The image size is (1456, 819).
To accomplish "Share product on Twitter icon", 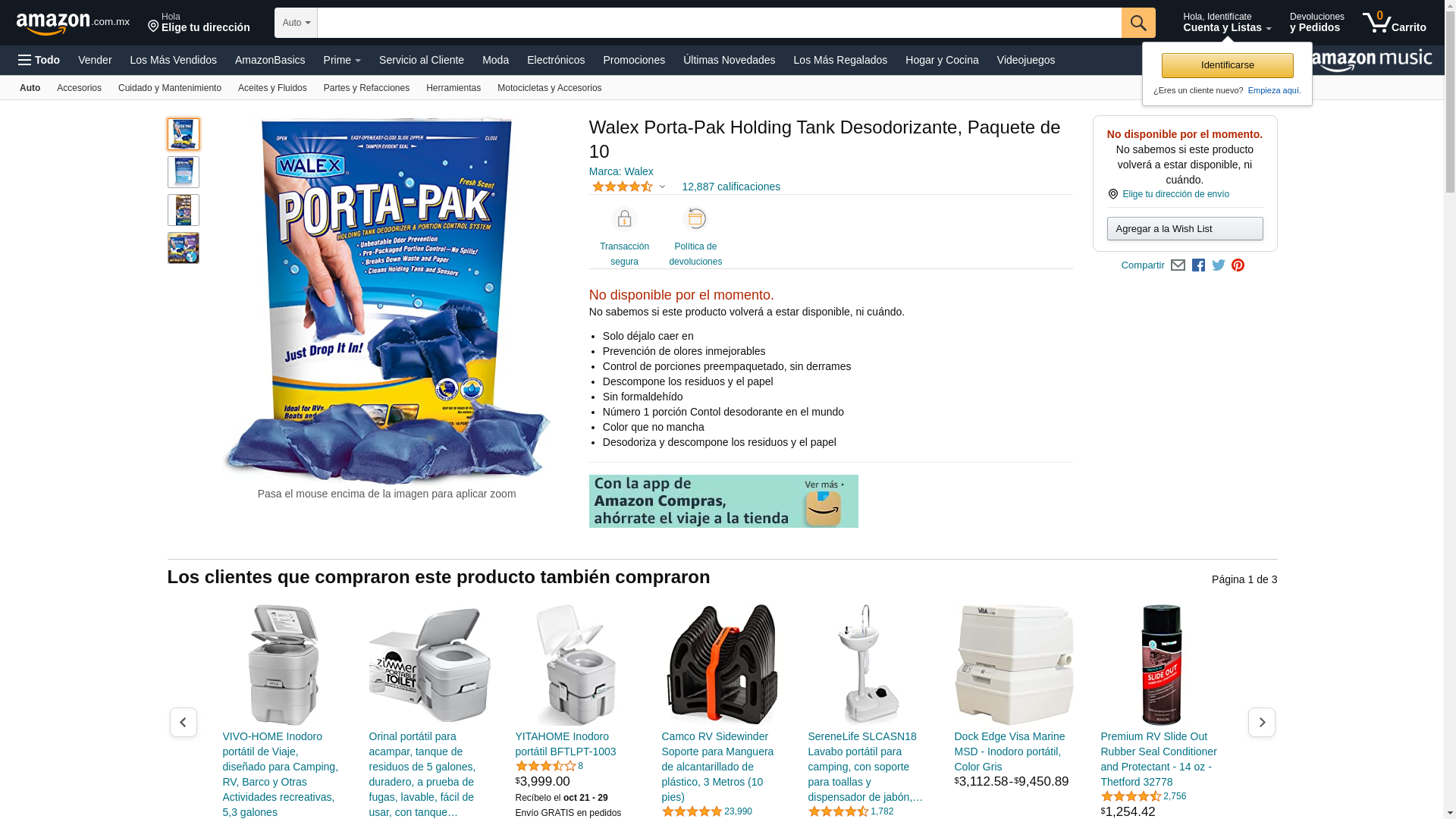I will [1219, 265].
